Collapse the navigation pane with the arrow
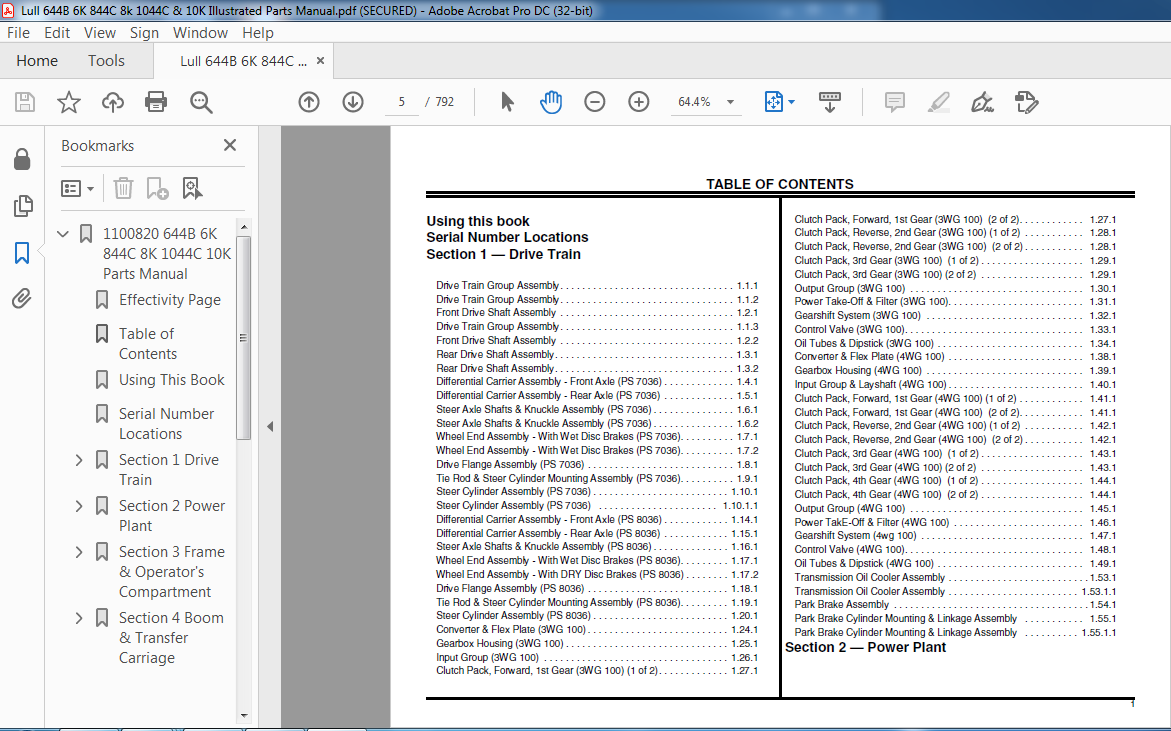The height and width of the screenshot is (731, 1171). 270,426
